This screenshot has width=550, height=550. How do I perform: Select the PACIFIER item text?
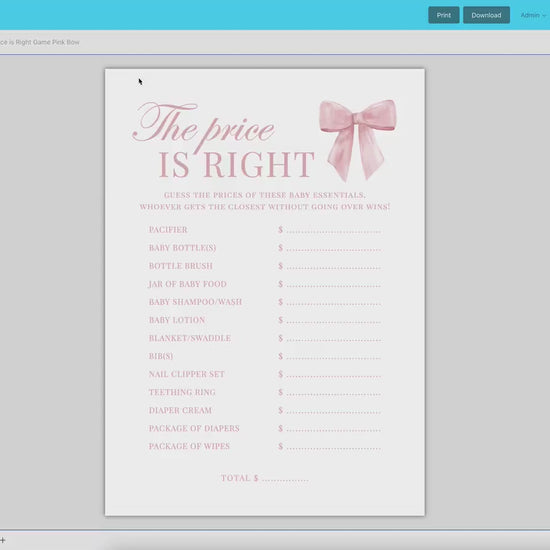coord(168,230)
